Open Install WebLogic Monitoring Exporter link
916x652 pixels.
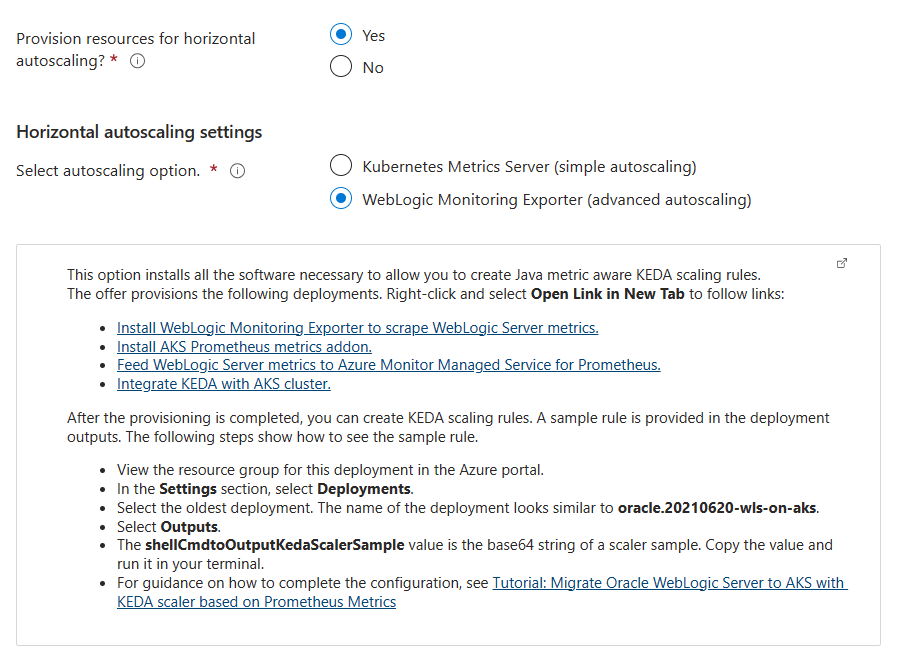(x=358, y=328)
